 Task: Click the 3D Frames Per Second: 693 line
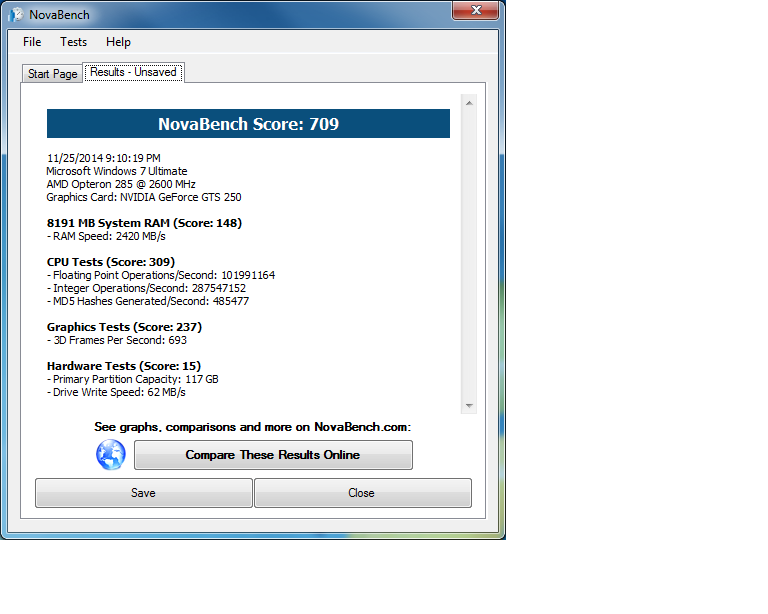[x=117, y=340]
